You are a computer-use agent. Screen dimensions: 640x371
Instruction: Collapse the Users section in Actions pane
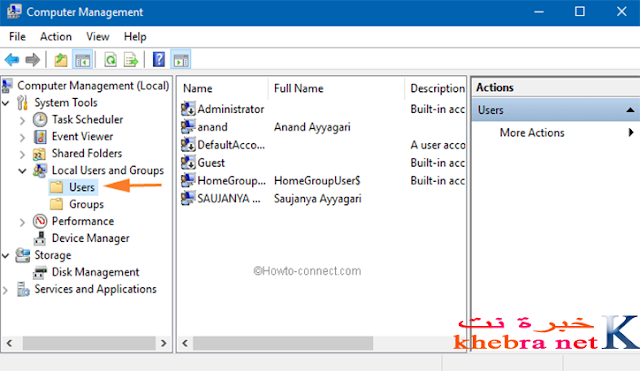tap(630, 110)
